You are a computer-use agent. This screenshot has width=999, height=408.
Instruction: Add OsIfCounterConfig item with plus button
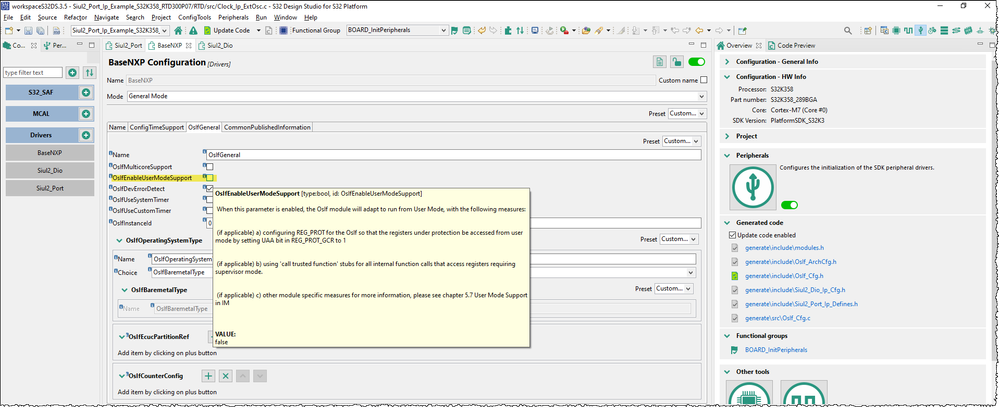[208, 376]
